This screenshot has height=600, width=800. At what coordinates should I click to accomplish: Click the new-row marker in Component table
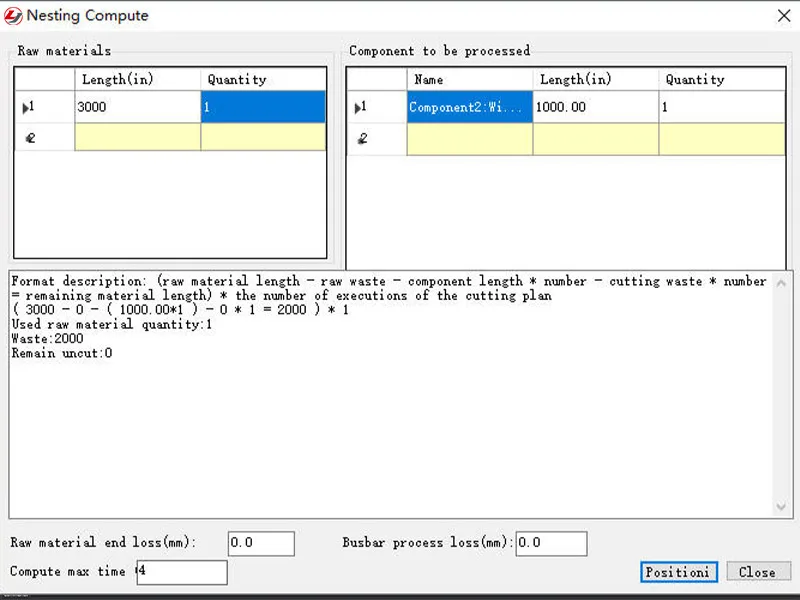[377, 139]
